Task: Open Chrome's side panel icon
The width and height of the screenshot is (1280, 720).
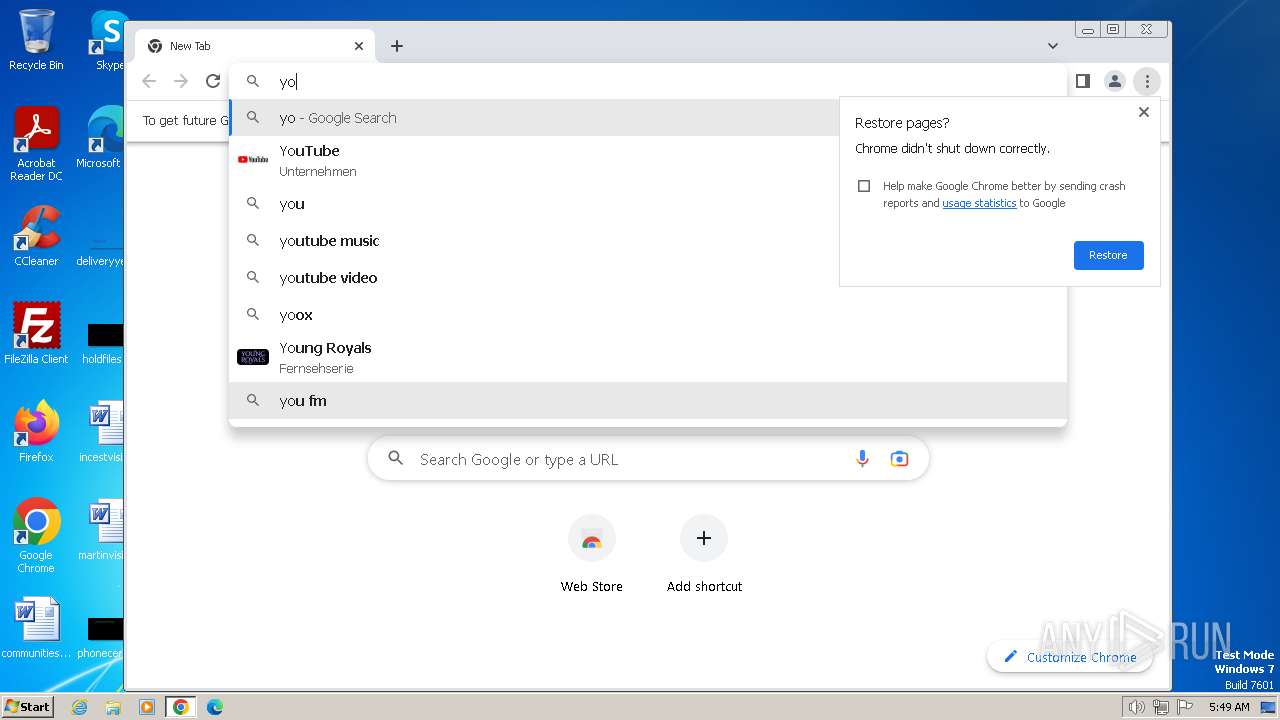Action: (x=1082, y=81)
